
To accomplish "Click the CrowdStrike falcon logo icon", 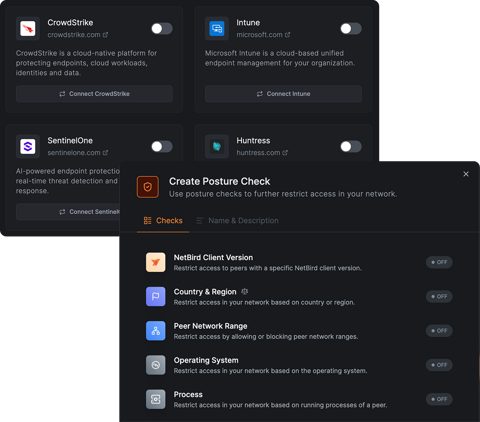I will click(28, 29).
